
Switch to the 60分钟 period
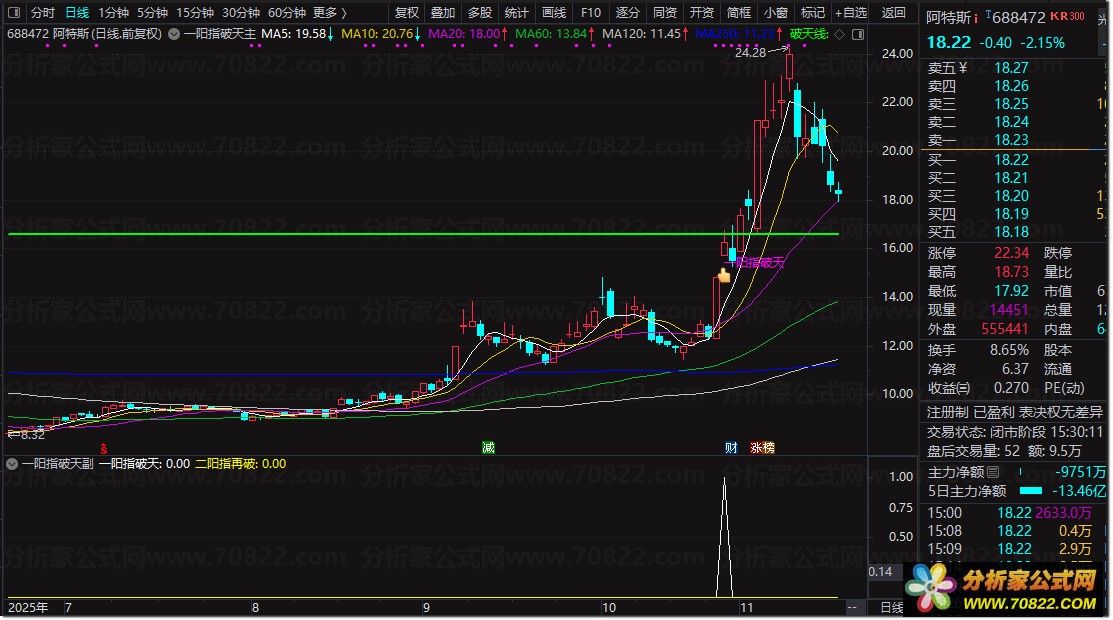tap(287, 12)
